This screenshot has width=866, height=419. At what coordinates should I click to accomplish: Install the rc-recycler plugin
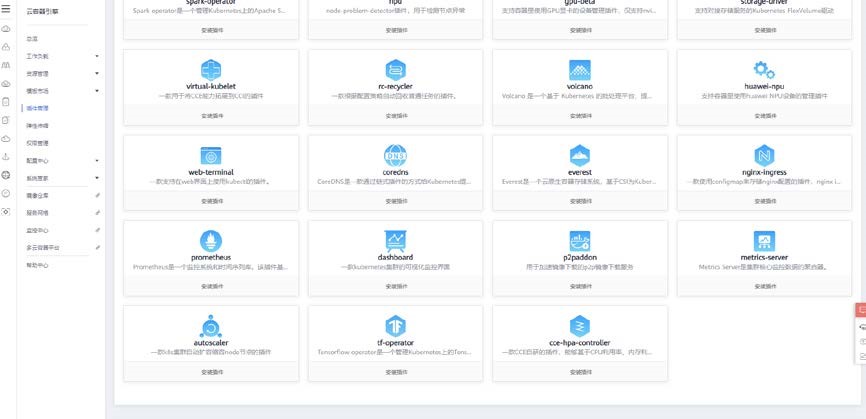[x=395, y=116]
